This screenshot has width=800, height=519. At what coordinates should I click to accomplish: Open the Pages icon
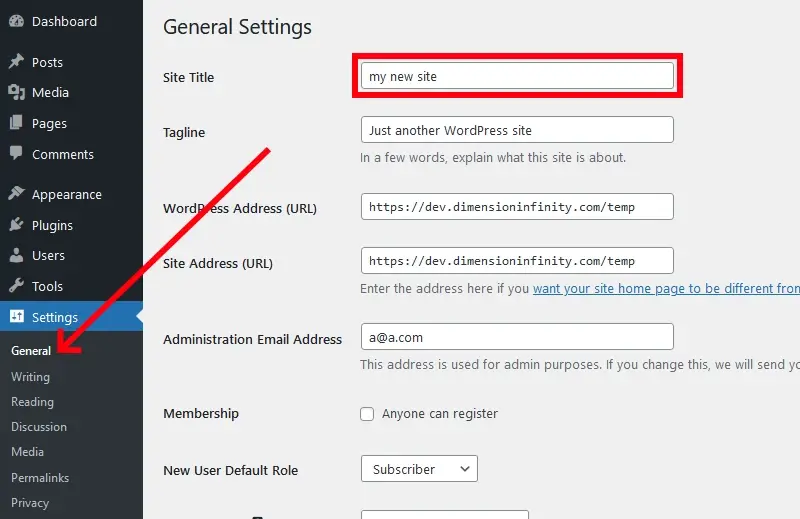point(16,122)
